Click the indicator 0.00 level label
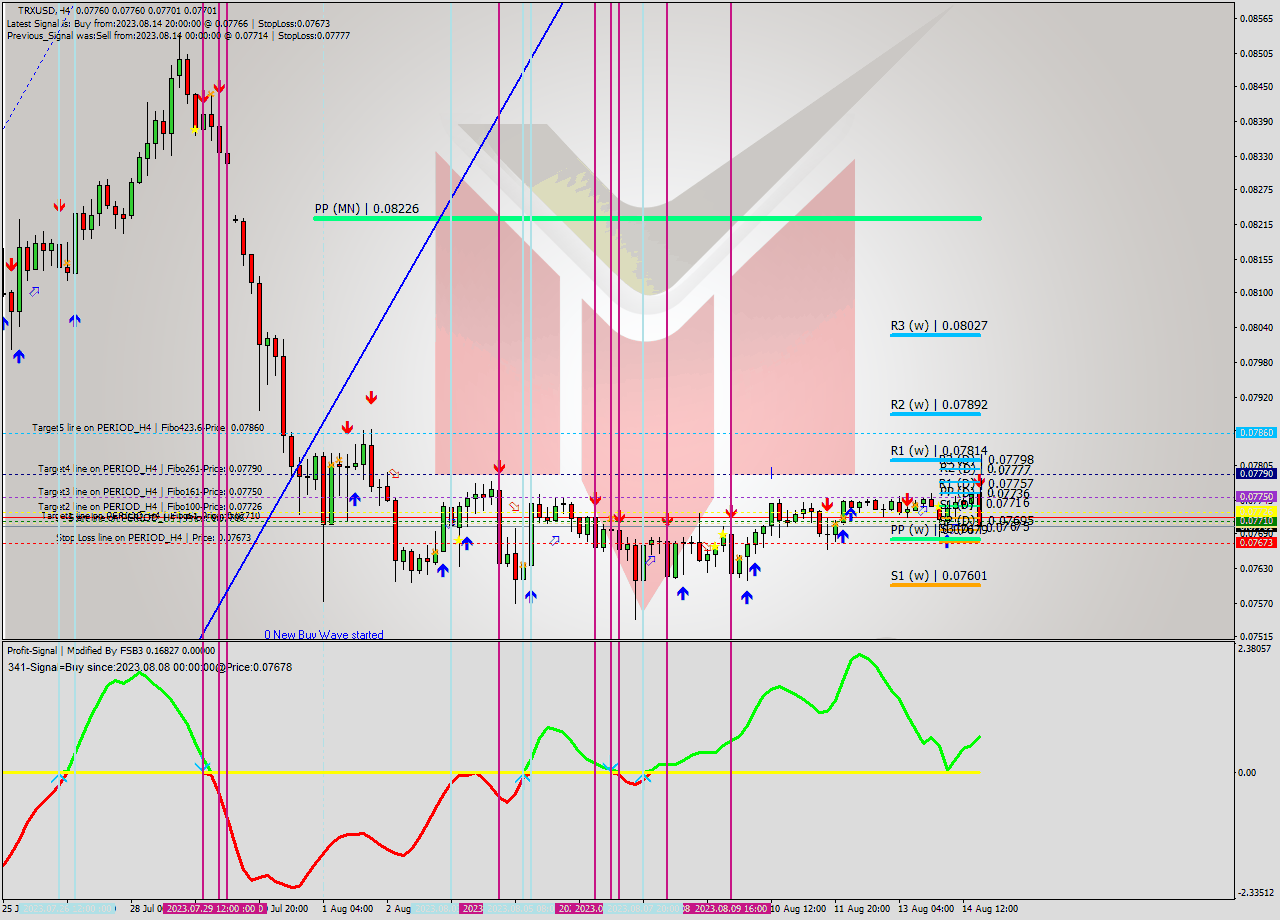 point(1247,773)
